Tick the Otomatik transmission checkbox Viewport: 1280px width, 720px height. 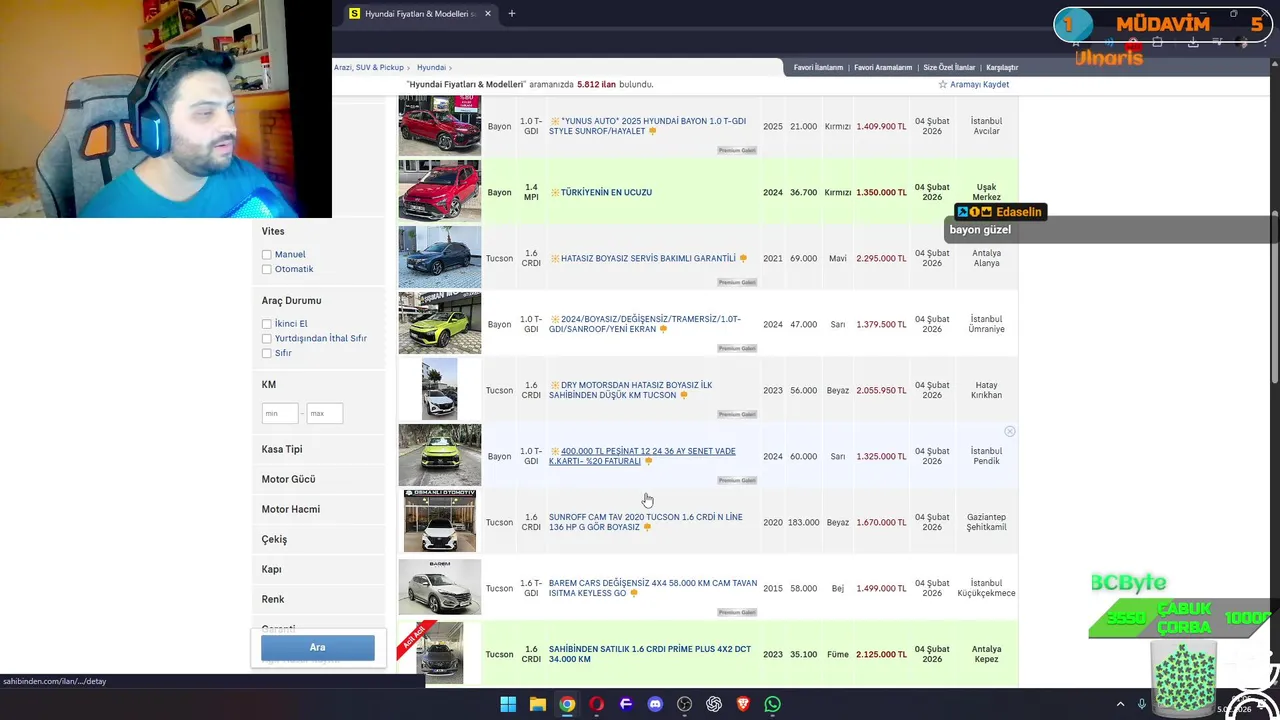(x=266, y=269)
